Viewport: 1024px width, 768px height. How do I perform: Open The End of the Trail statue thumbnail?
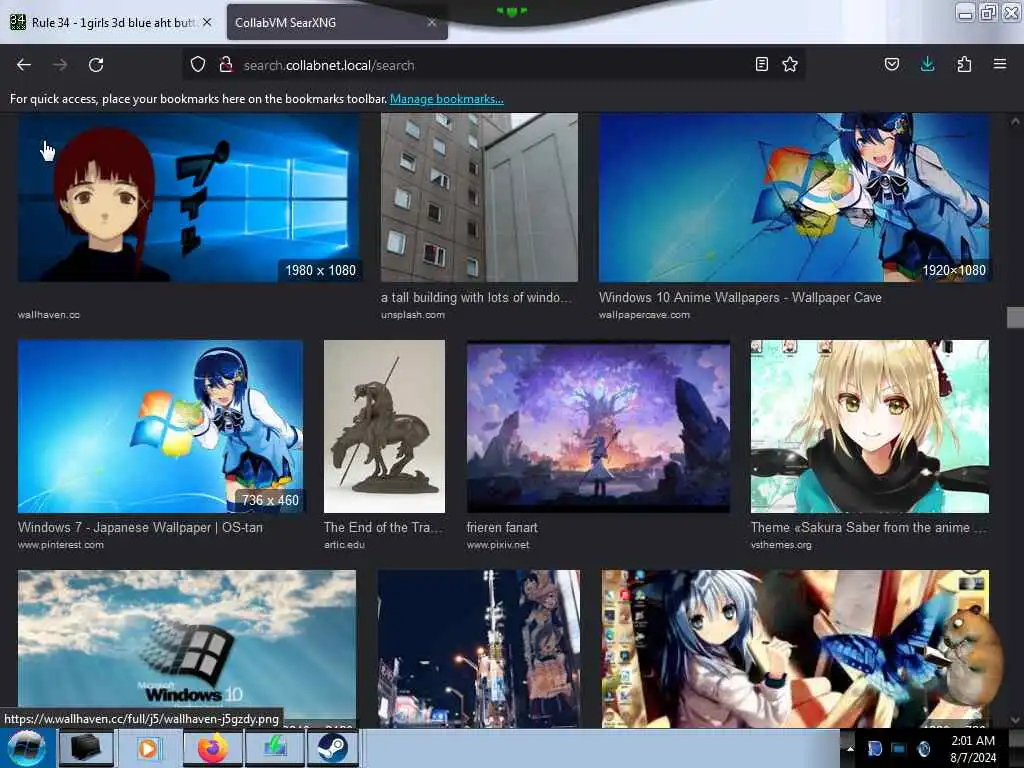tap(385, 426)
